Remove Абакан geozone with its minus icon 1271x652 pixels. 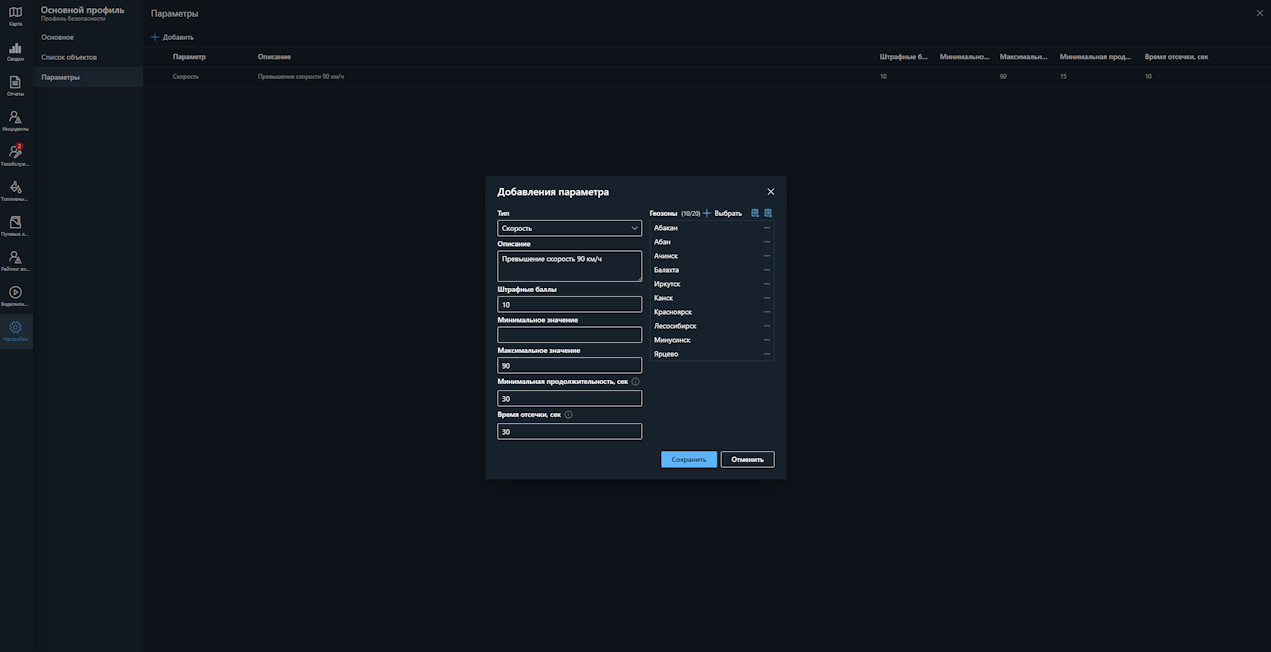(767, 228)
